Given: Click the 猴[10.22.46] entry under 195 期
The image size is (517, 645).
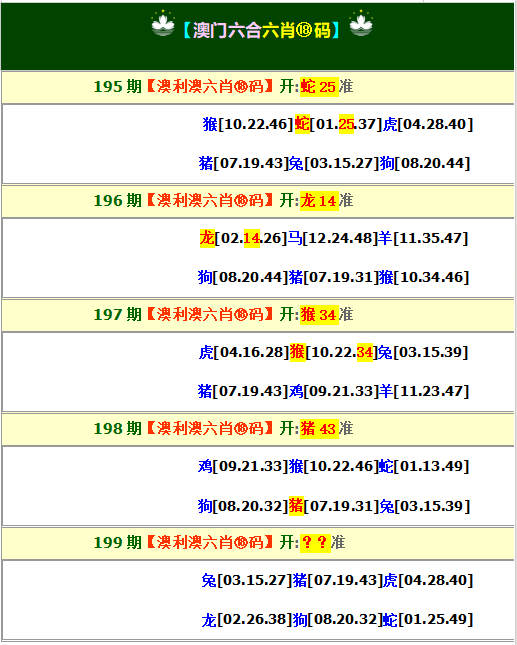Looking at the screenshot, I should (248, 124).
